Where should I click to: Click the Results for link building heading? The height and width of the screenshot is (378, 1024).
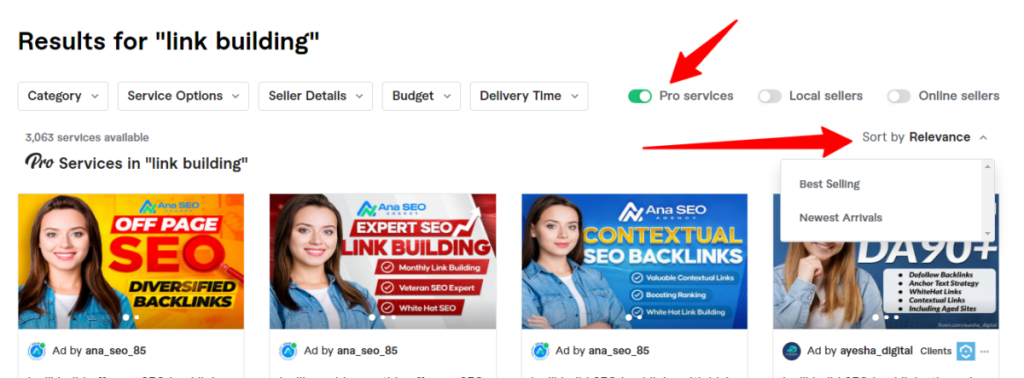pos(168,42)
